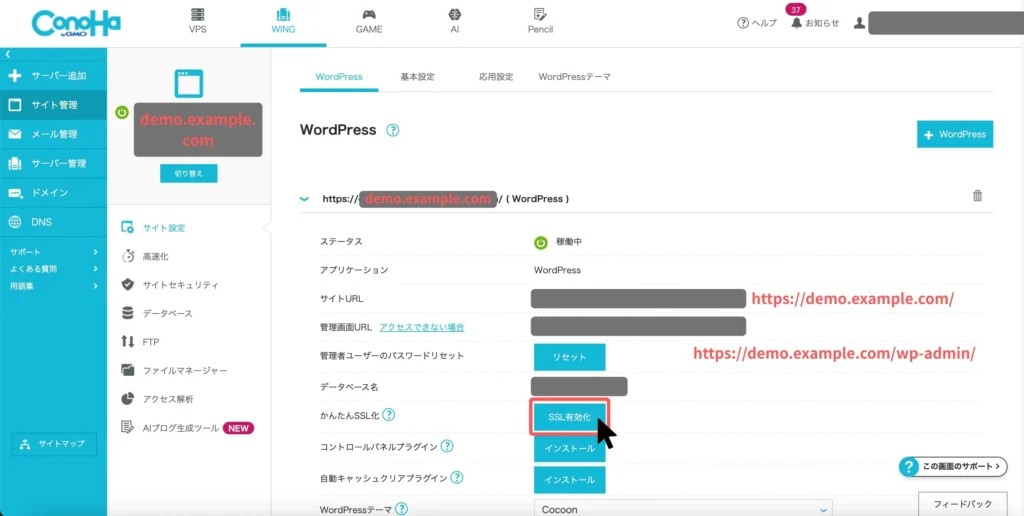This screenshot has height=516, width=1024.
Task: Click SSL有効化 button
Action: click(569, 417)
